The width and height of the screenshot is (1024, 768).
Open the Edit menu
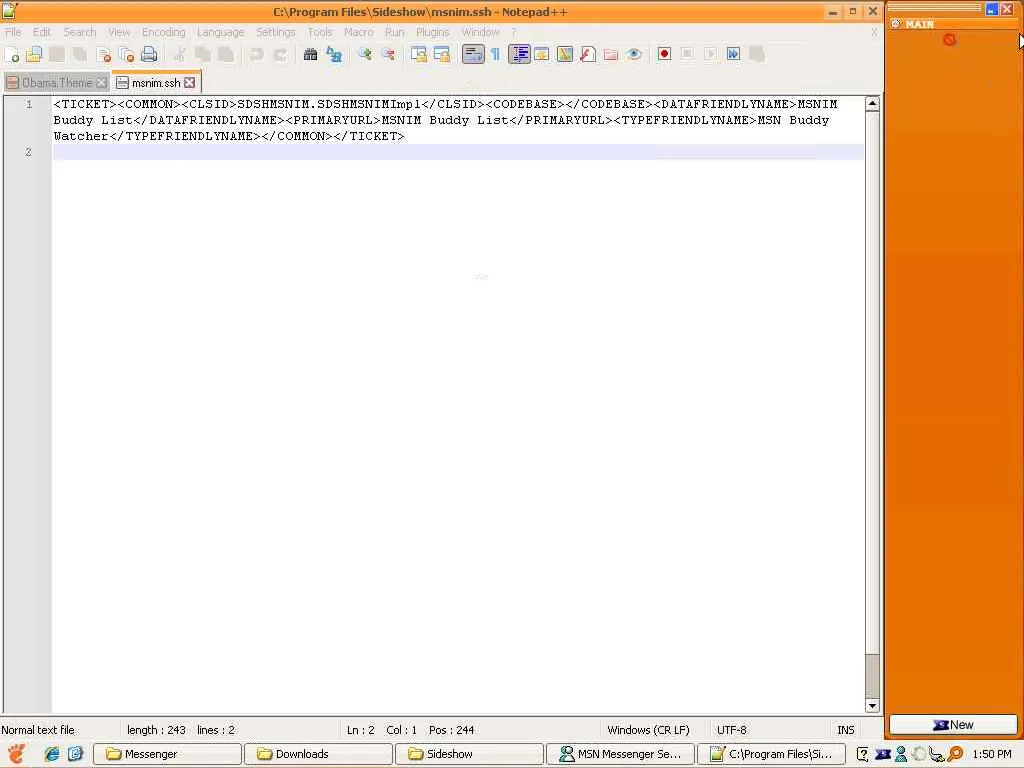click(42, 32)
